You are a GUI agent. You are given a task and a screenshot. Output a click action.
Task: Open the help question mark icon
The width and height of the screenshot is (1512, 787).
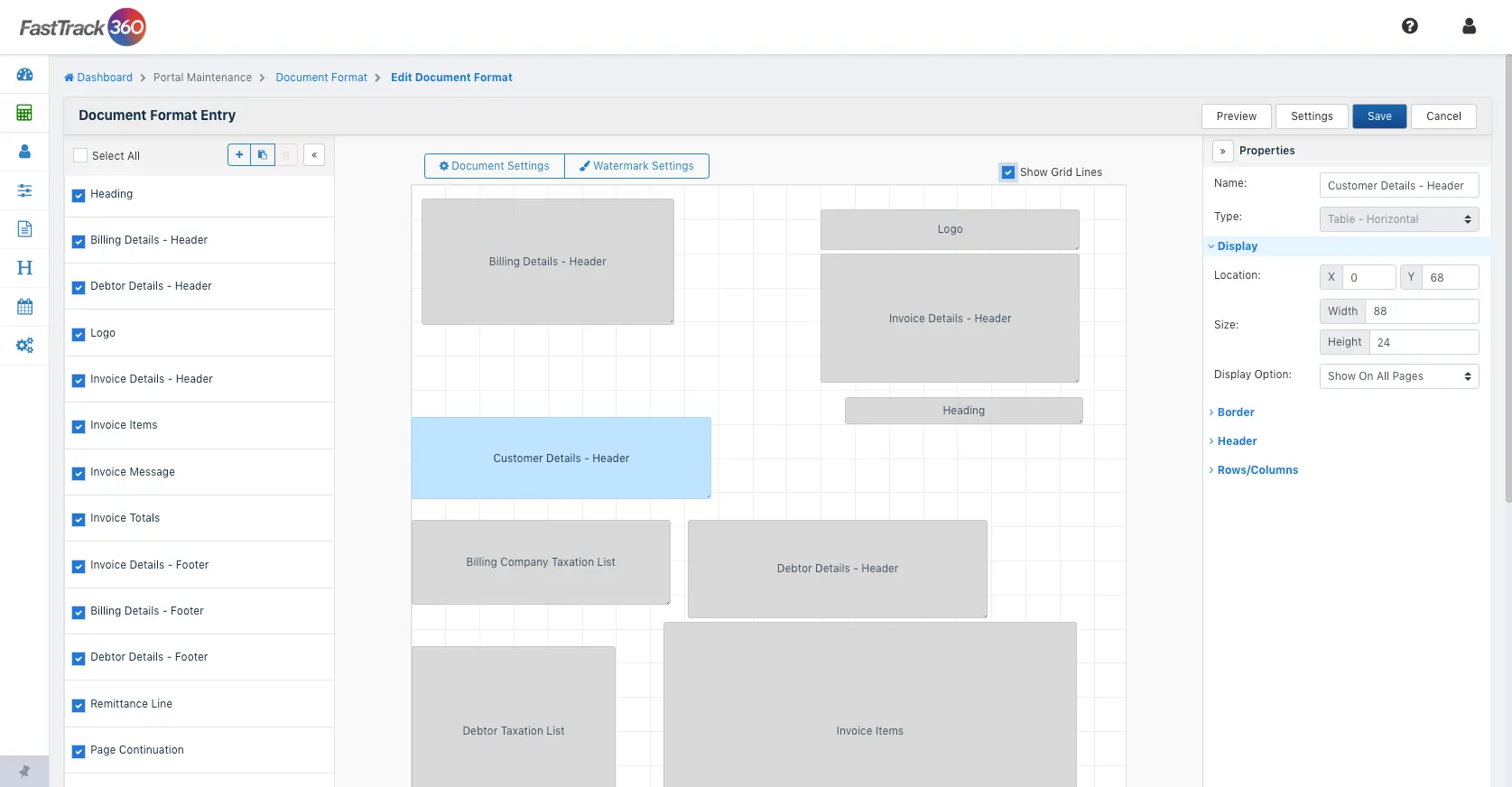pos(1409,26)
